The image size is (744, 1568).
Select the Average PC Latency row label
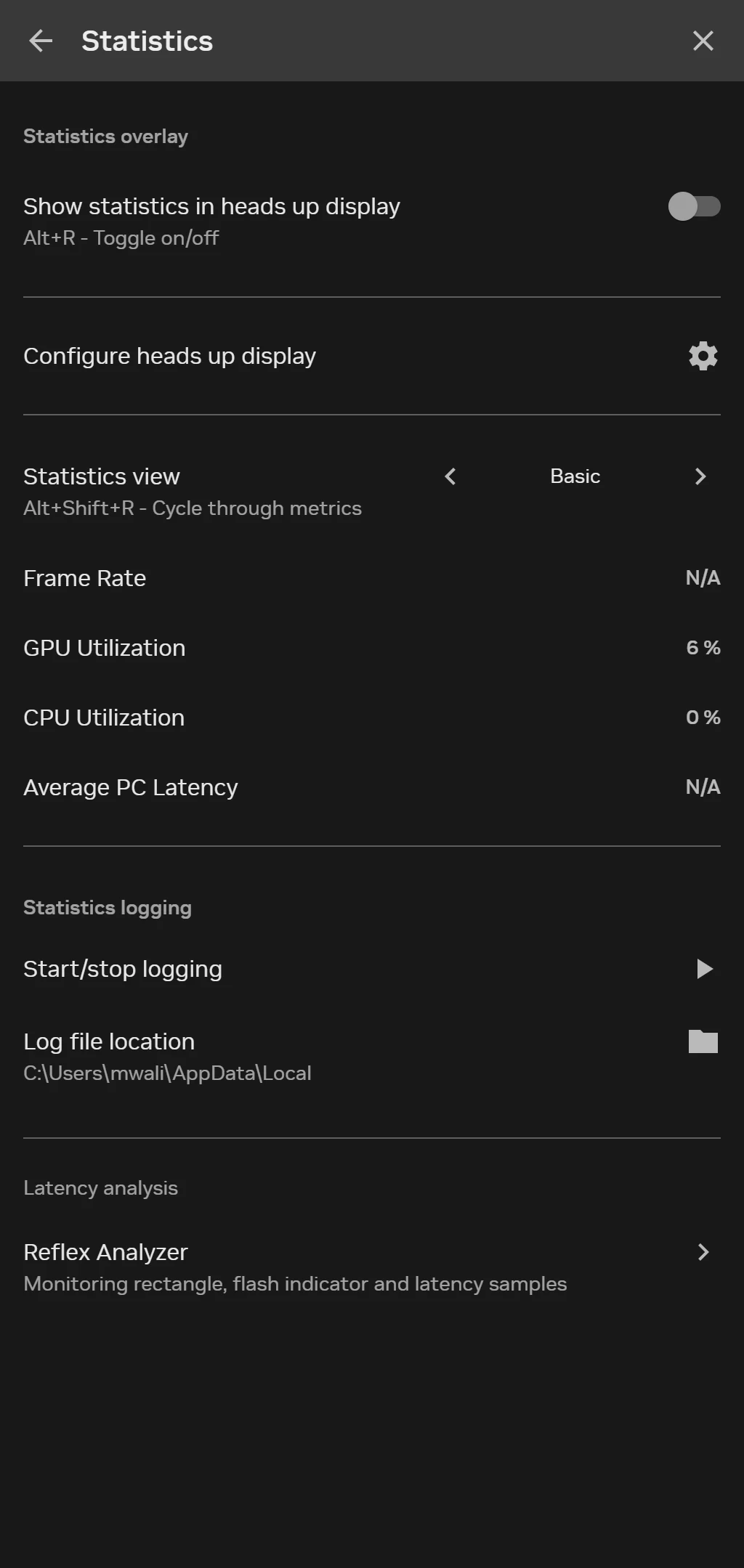click(131, 787)
